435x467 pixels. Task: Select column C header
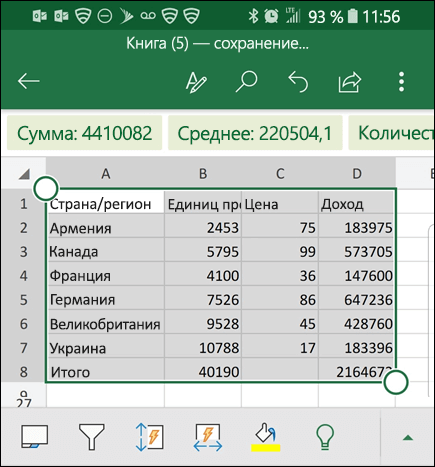[x=280, y=174]
